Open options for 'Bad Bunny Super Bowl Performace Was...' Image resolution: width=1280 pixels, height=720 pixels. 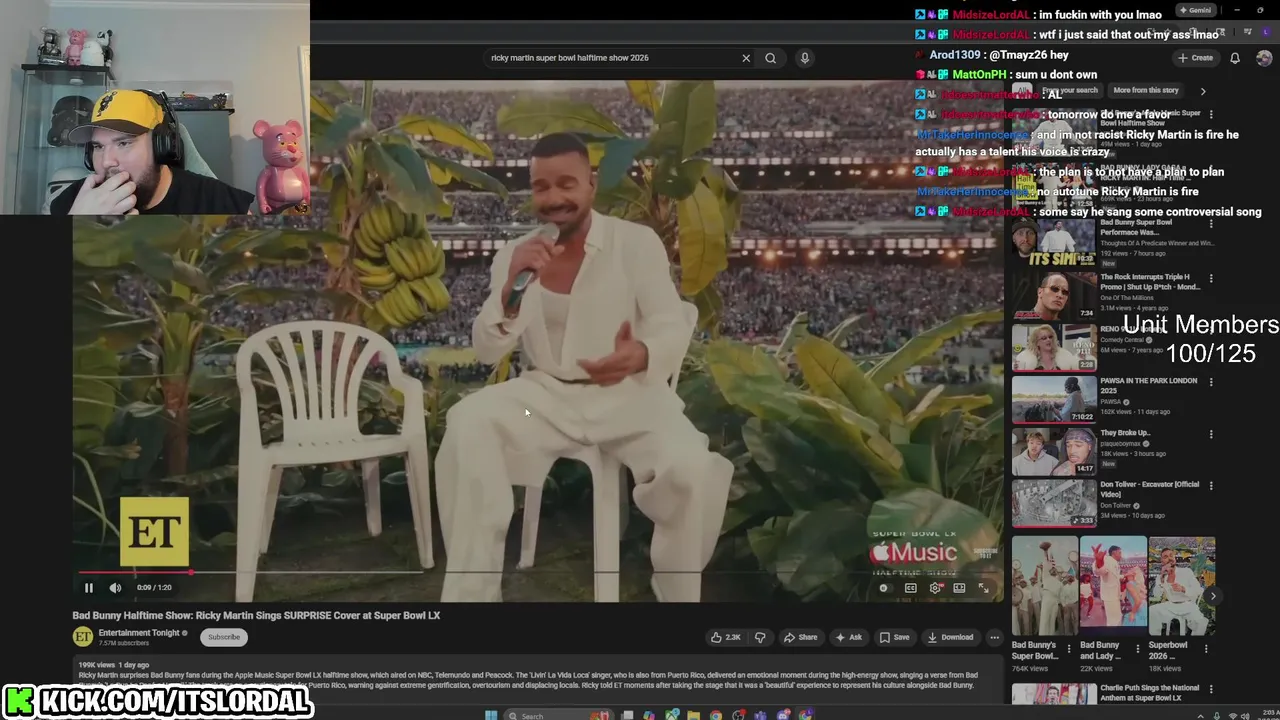coord(1211,224)
